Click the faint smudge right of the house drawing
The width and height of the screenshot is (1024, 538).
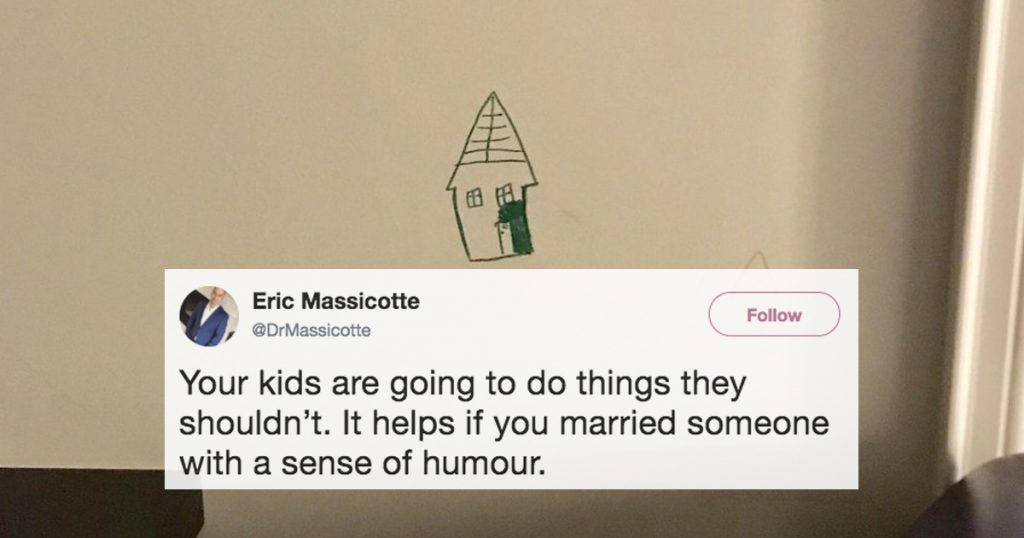pyautogui.click(x=564, y=214)
